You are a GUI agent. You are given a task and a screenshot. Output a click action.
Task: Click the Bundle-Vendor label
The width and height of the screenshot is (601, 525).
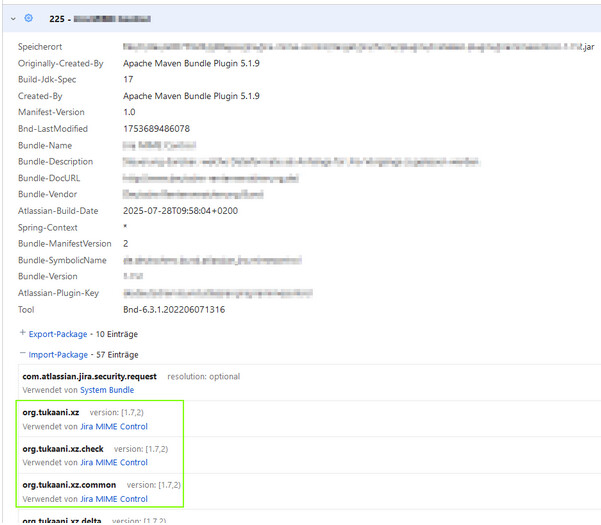pos(47,194)
